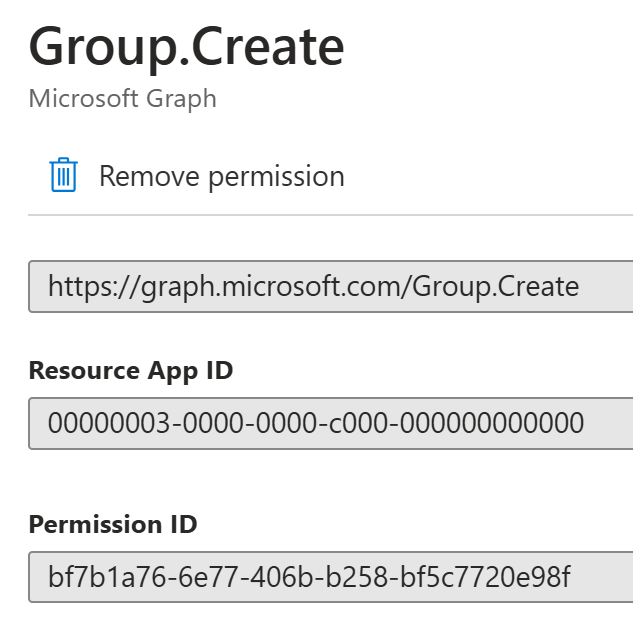Click the word 'permission' in the toolbar
Image resolution: width=633 pixels, height=634 pixels.
point(276,178)
